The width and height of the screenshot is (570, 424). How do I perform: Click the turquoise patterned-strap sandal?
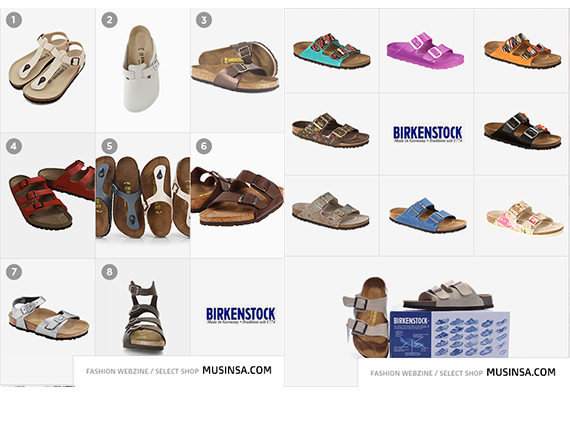332,51
